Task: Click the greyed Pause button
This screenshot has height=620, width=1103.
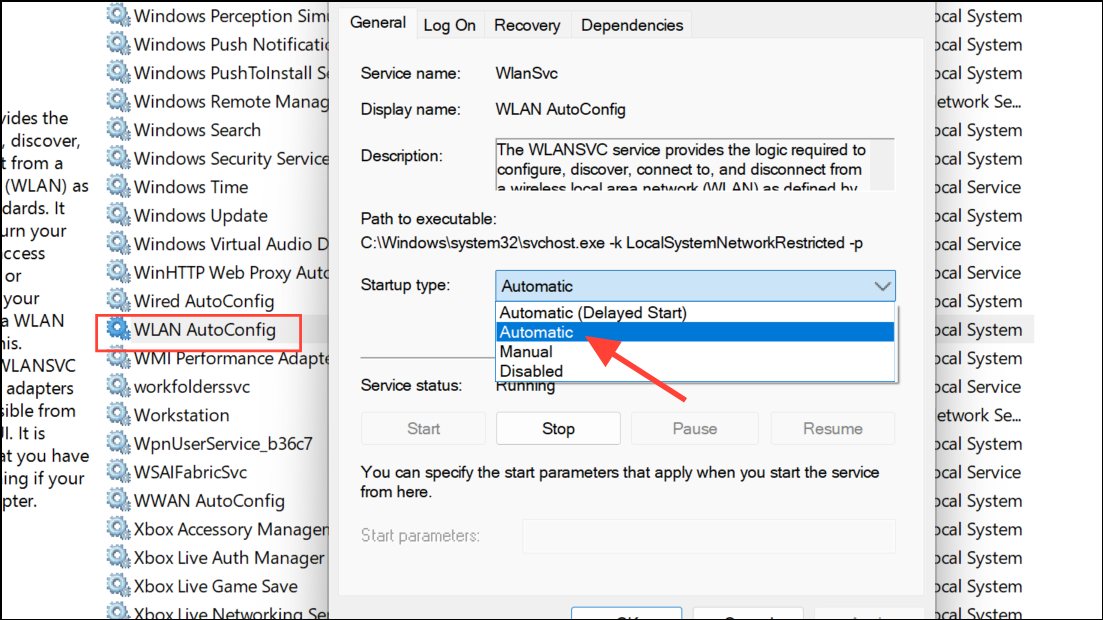Action: point(694,429)
